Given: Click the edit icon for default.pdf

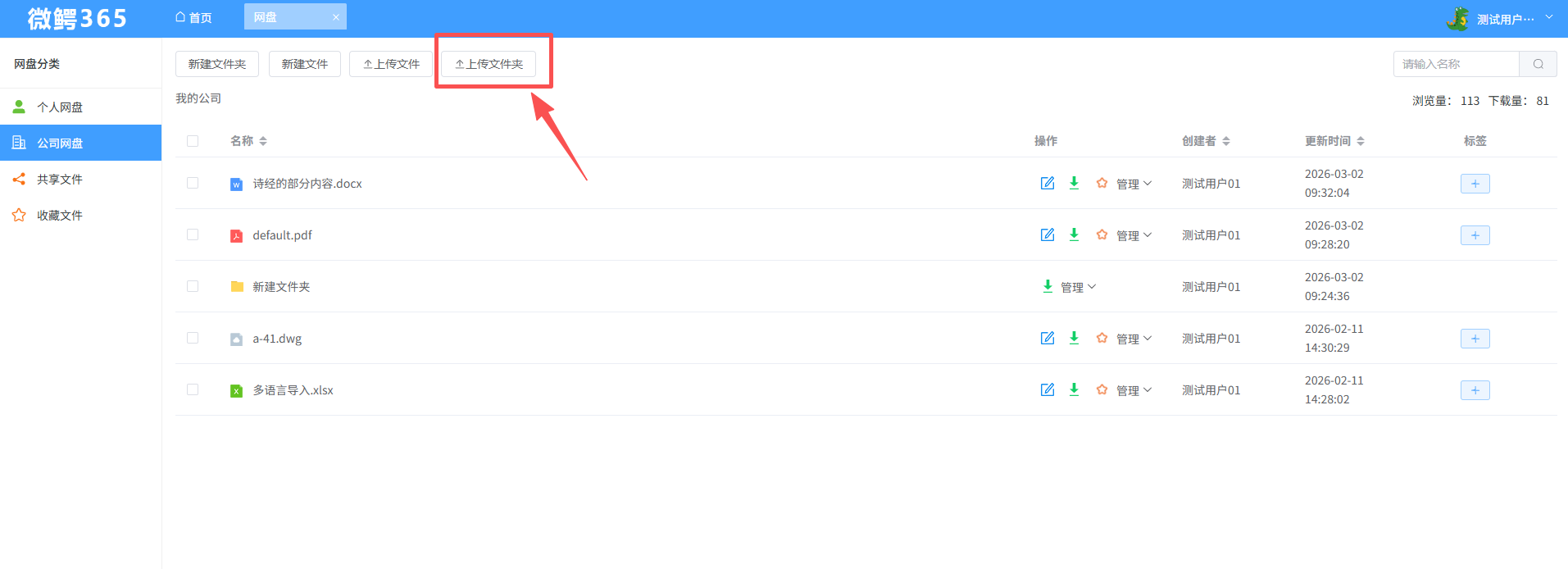Looking at the screenshot, I should (x=1048, y=234).
